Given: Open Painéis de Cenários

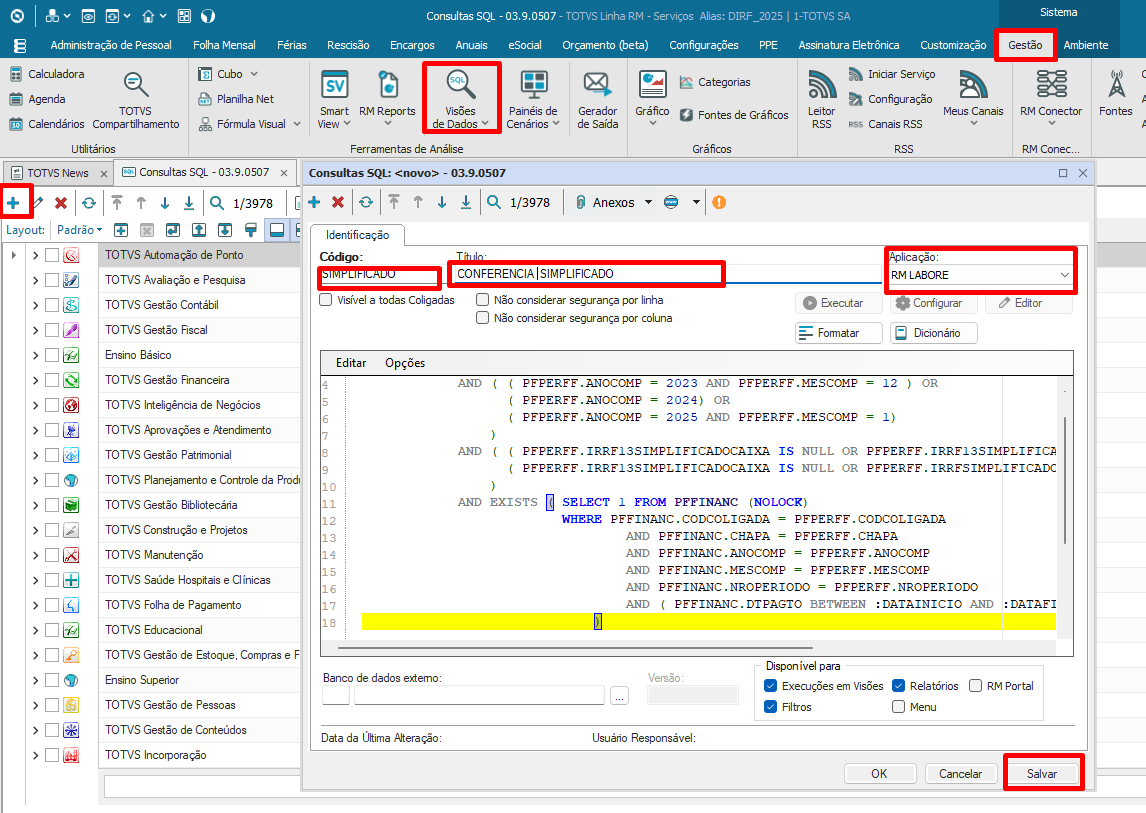Looking at the screenshot, I should click(534, 99).
